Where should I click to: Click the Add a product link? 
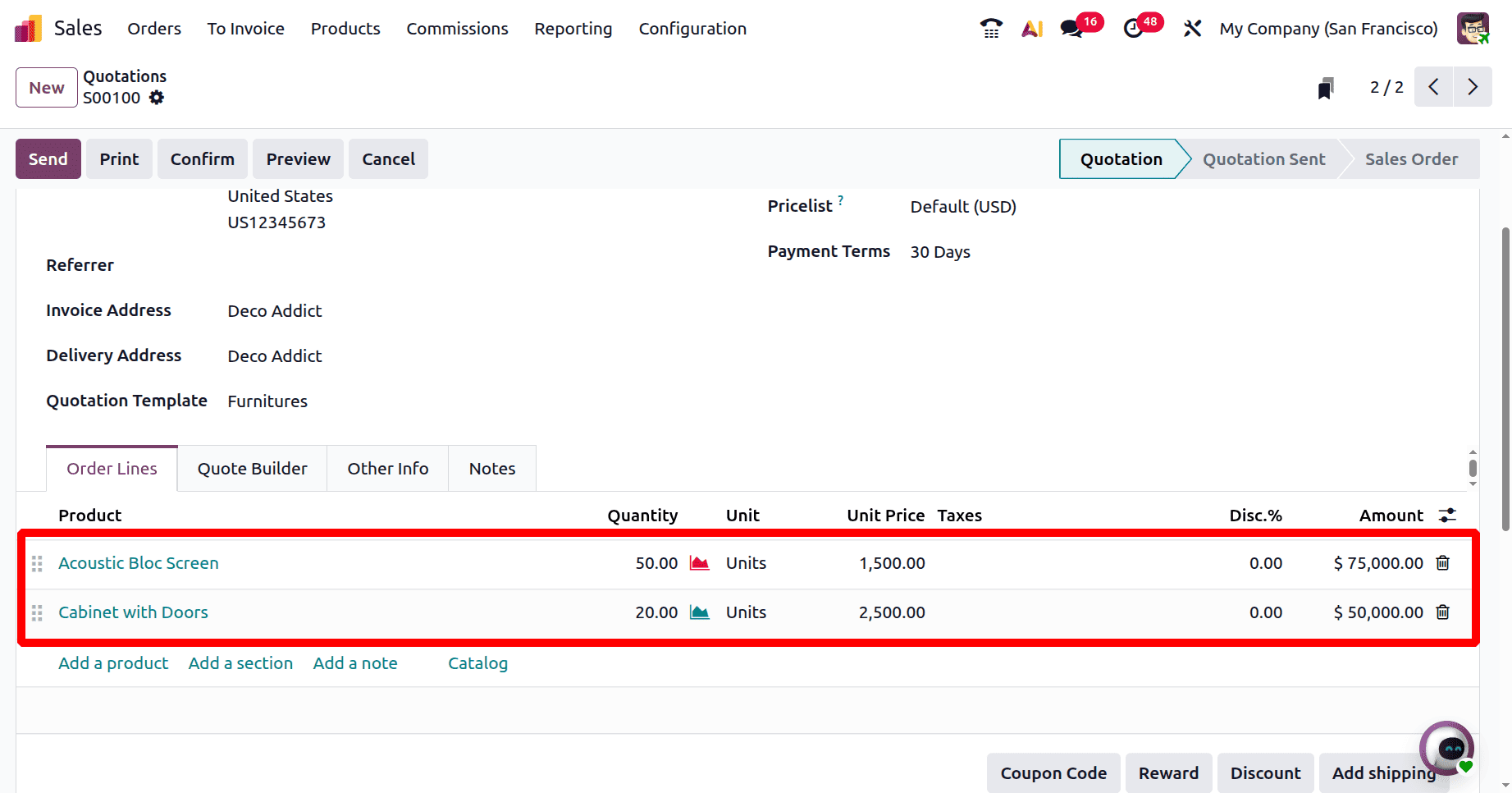(113, 663)
